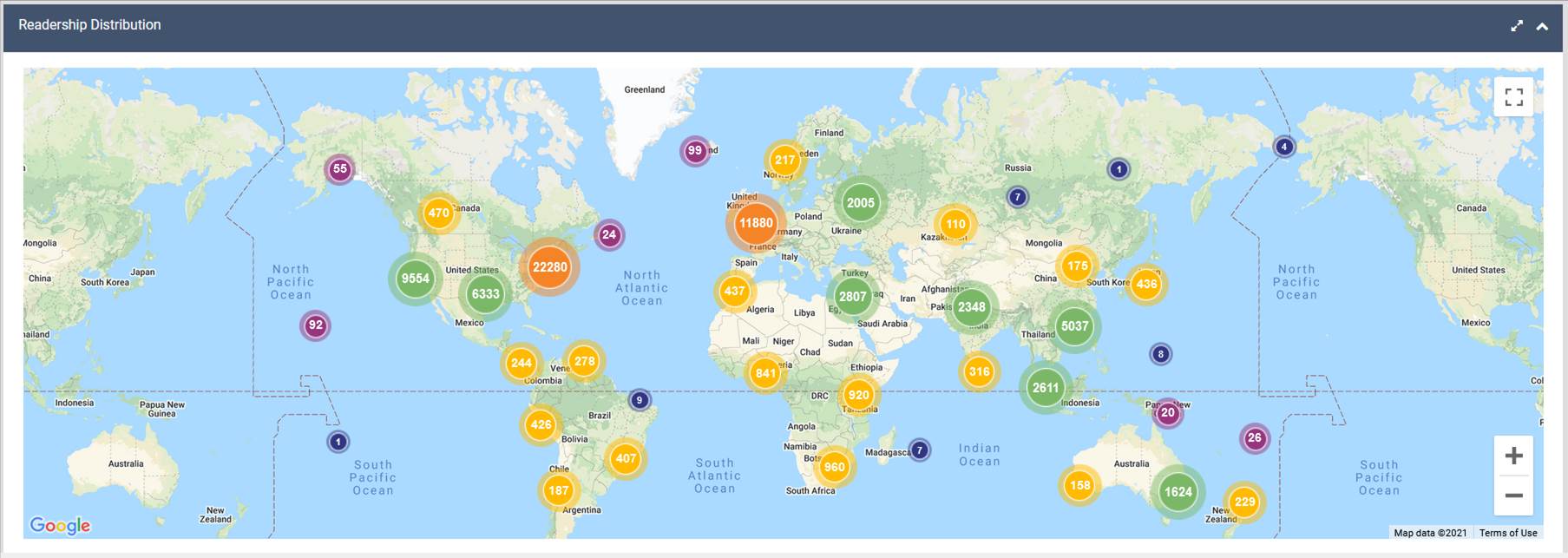
Task: Click the yellow 229 cluster near New Zealand
Action: tap(1244, 502)
